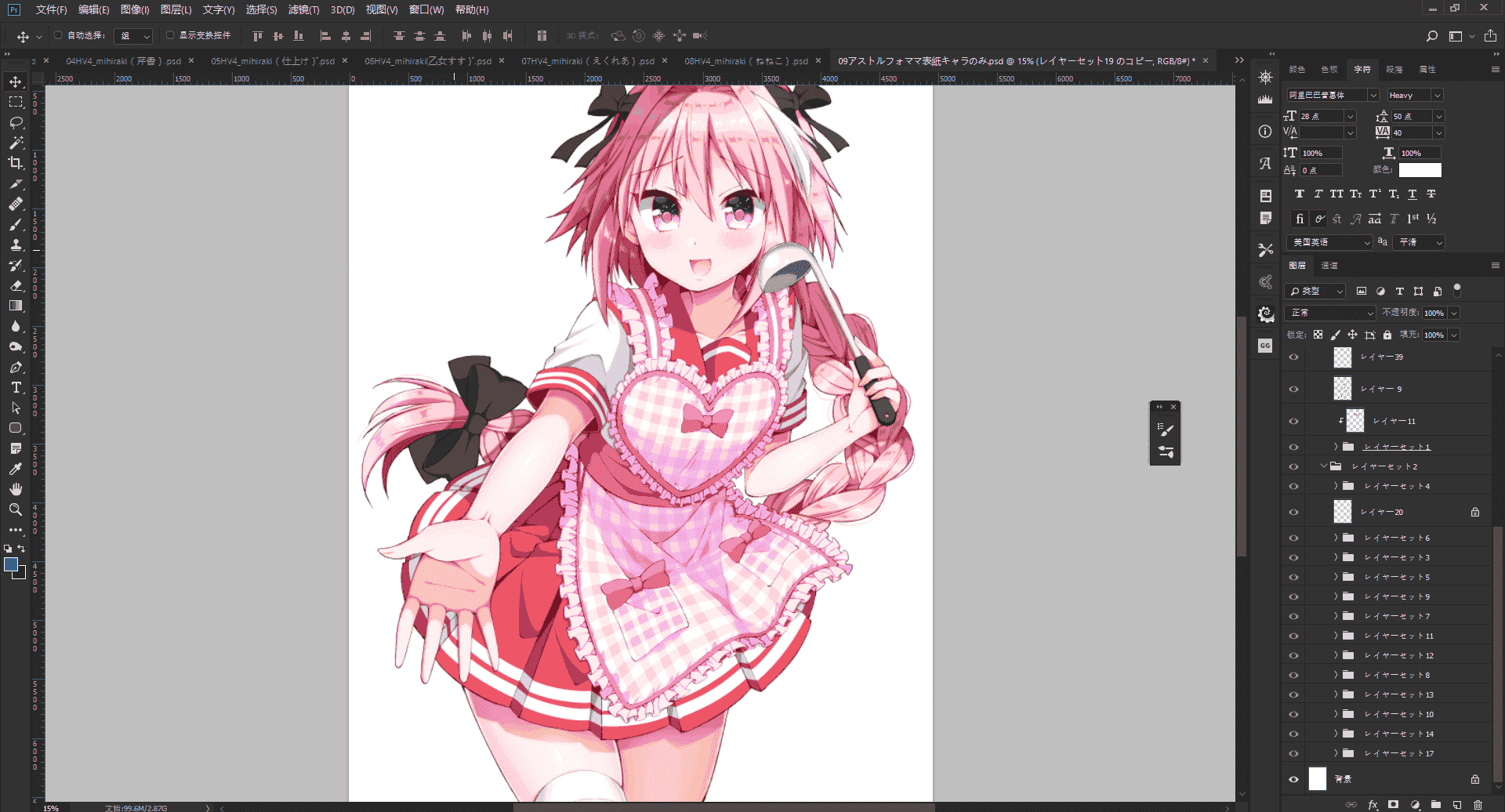Open the language dropdown showing 美国英语
The height and width of the screenshot is (812, 1505).
[1329, 242]
